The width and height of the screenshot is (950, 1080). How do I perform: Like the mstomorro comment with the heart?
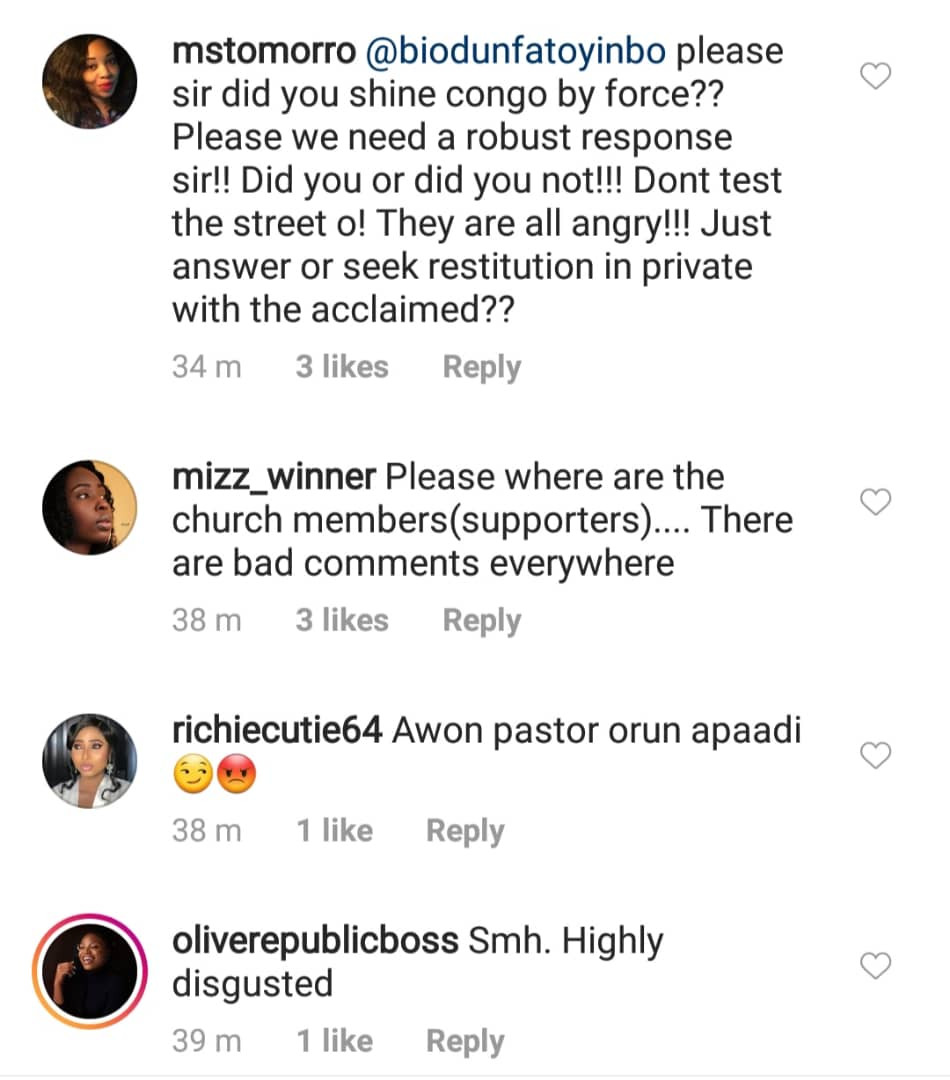pos(876,76)
